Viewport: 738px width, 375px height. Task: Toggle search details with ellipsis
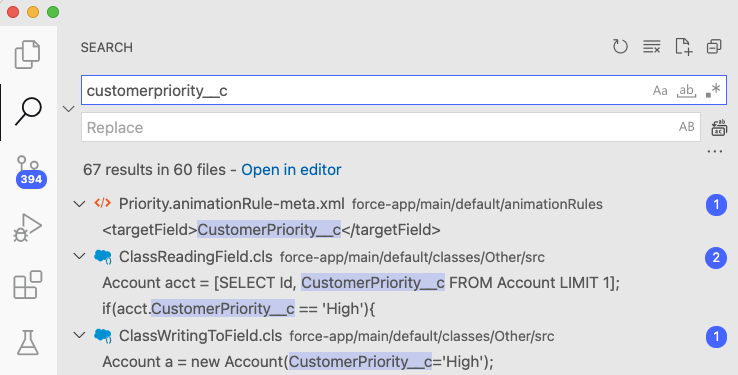tap(714, 152)
